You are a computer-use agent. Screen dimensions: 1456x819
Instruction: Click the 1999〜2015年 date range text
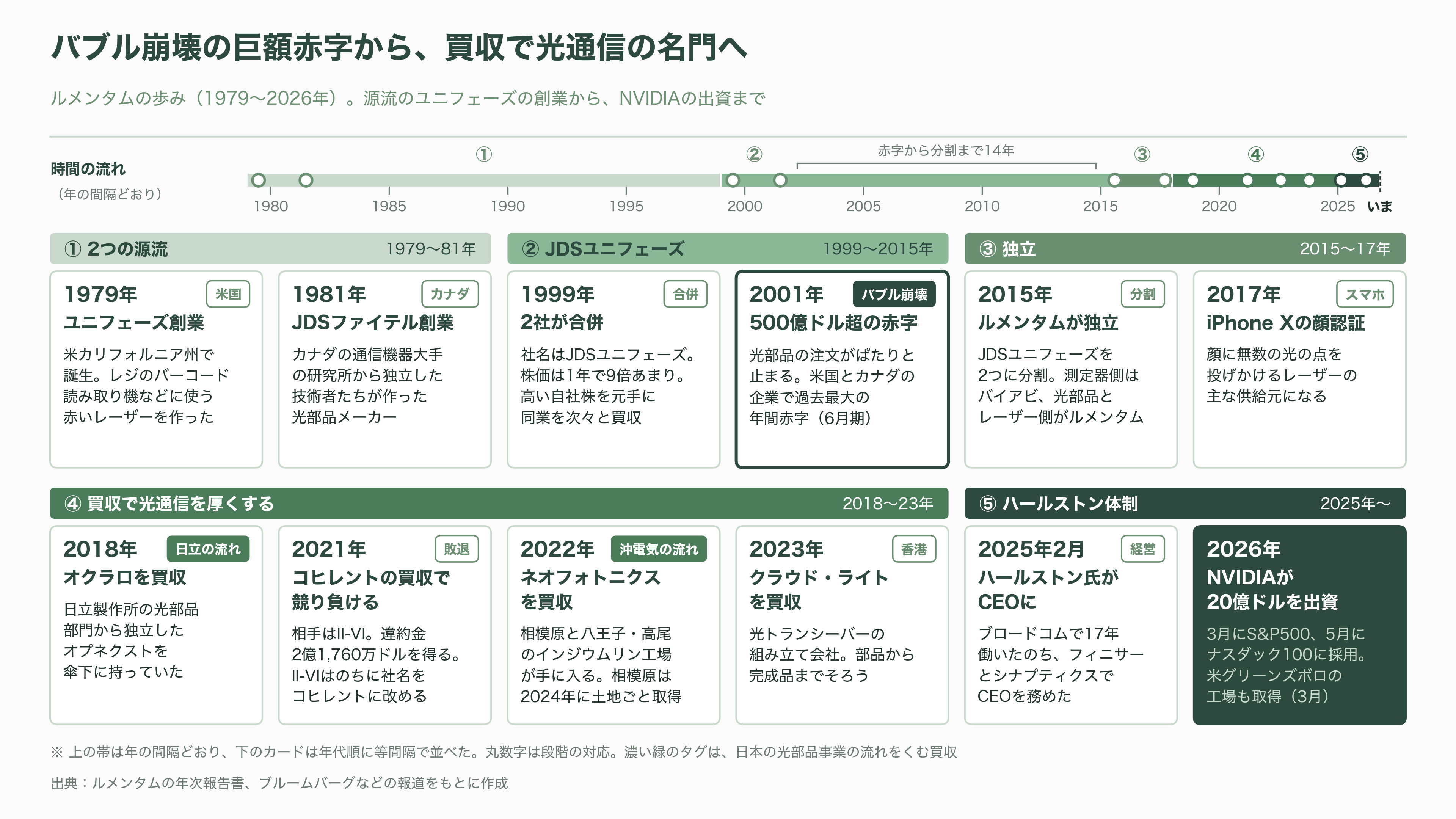[877, 249]
